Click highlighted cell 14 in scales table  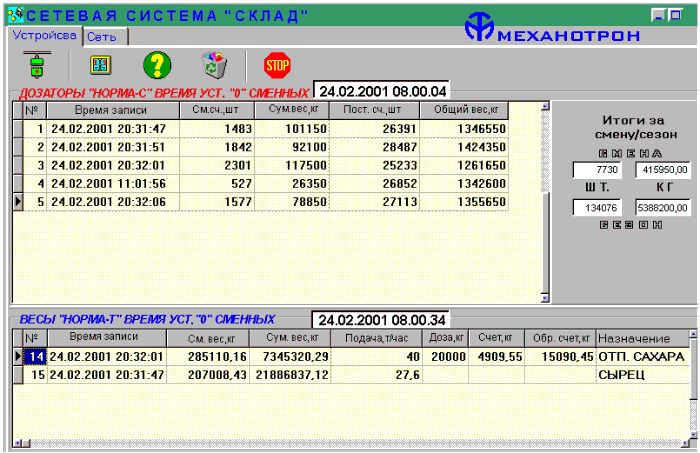(x=35, y=357)
